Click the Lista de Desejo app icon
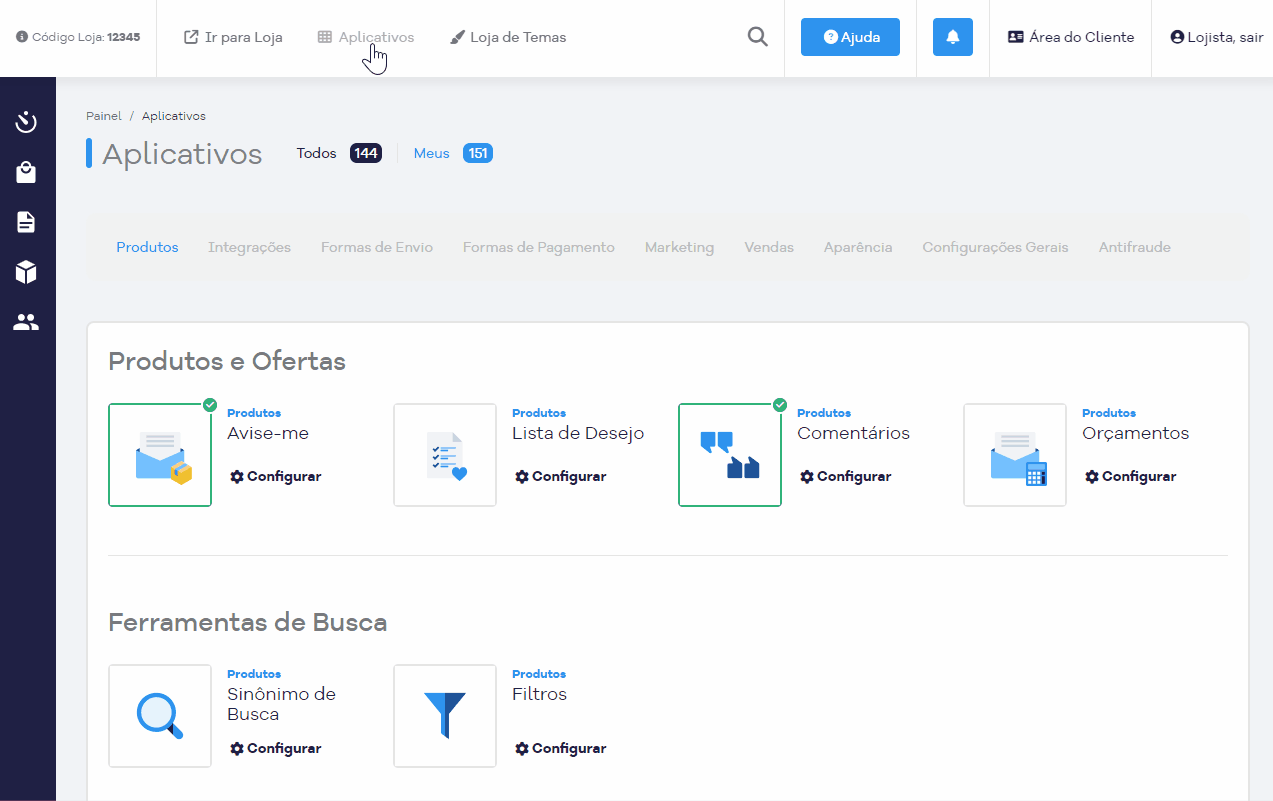 coord(445,455)
